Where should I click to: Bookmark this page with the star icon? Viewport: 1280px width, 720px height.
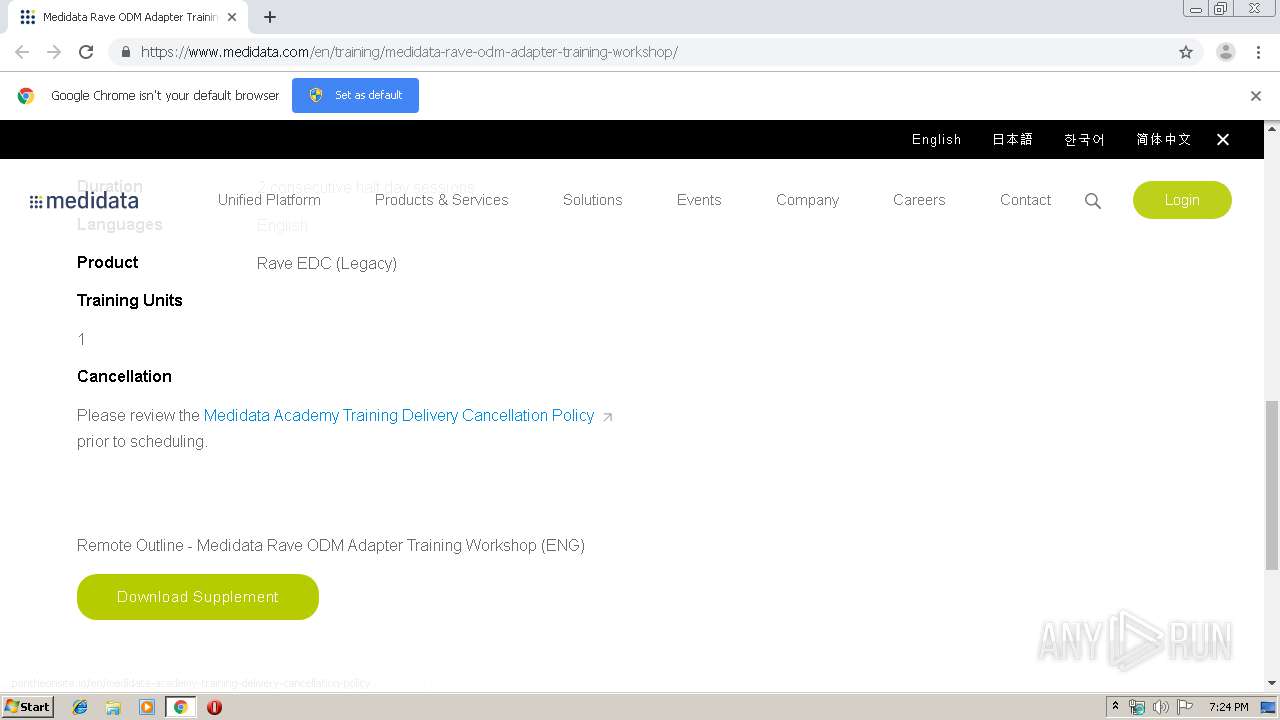[1186, 52]
